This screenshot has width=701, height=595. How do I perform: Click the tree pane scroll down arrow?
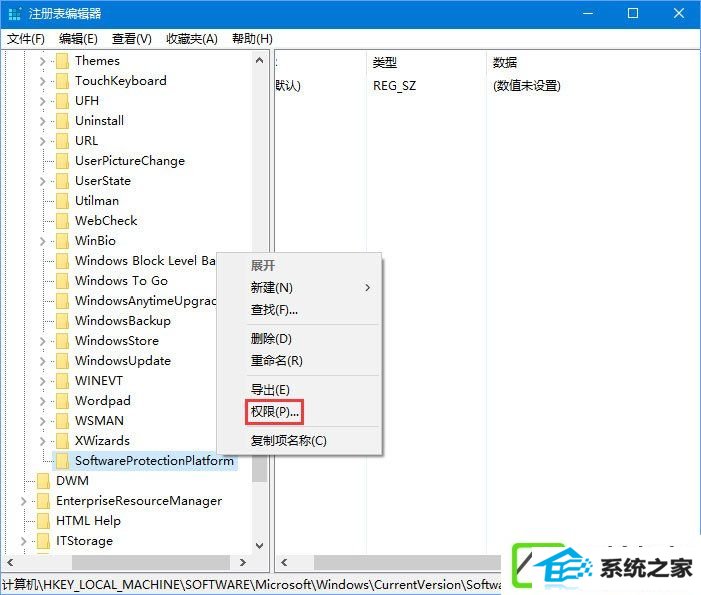[x=259, y=546]
